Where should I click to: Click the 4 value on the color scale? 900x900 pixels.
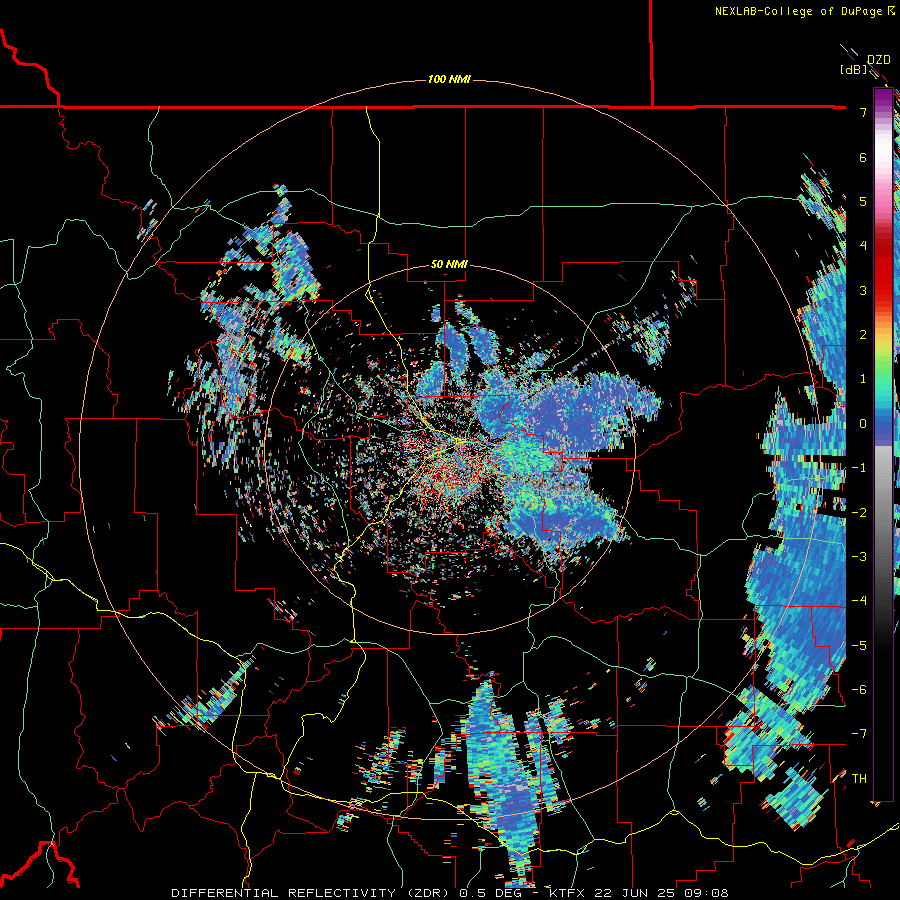click(x=863, y=246)
